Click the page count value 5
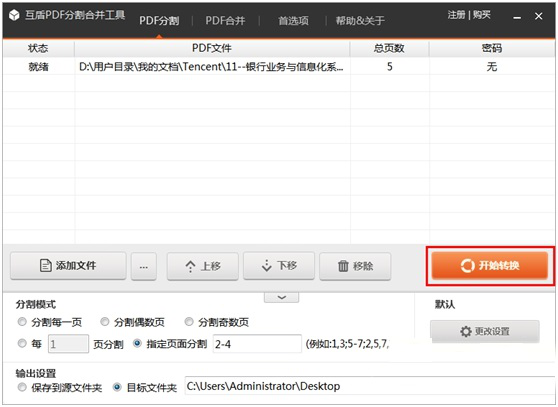The image size is (558, 407). coord(390,67)
